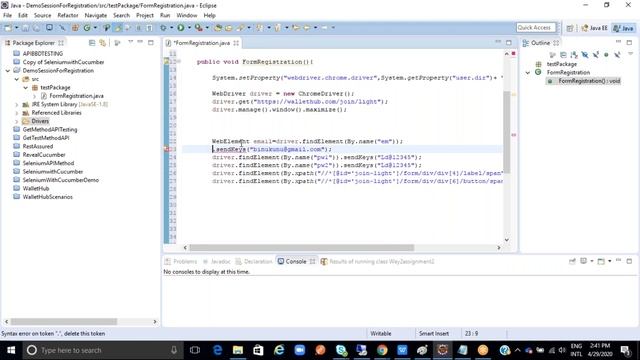This screenshot has height=360, width=640.
Task: Click the New Java Class green icon
Action: 87,28
